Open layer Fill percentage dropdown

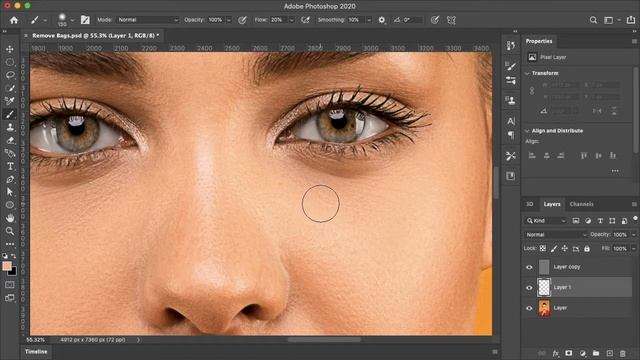pos(634,249)
